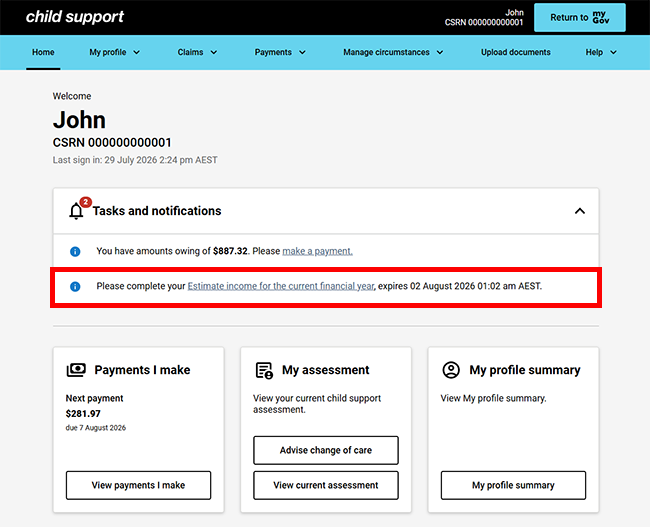Click the My profile summary button

[x=513, y=485]
